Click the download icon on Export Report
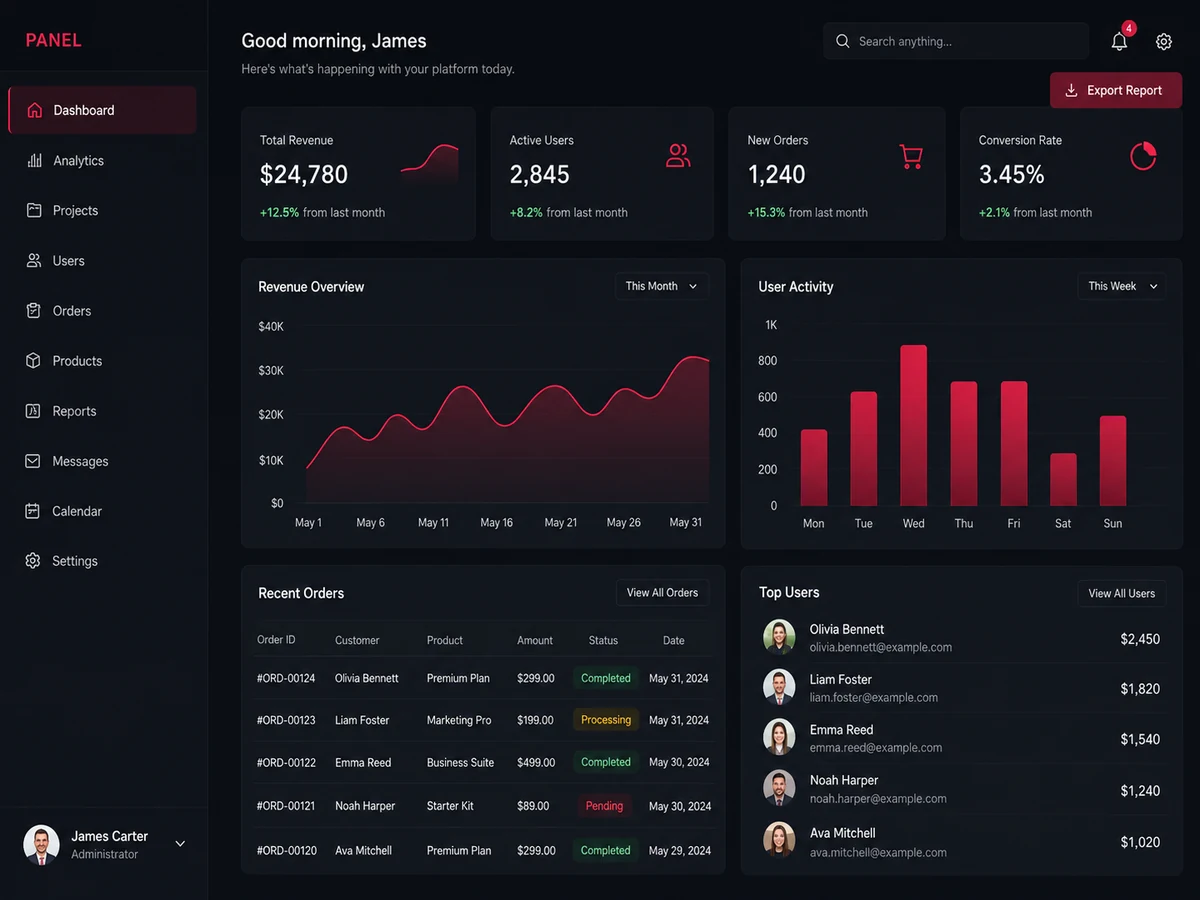This screenshot has height=900, width=1200. coord(1071,90)
